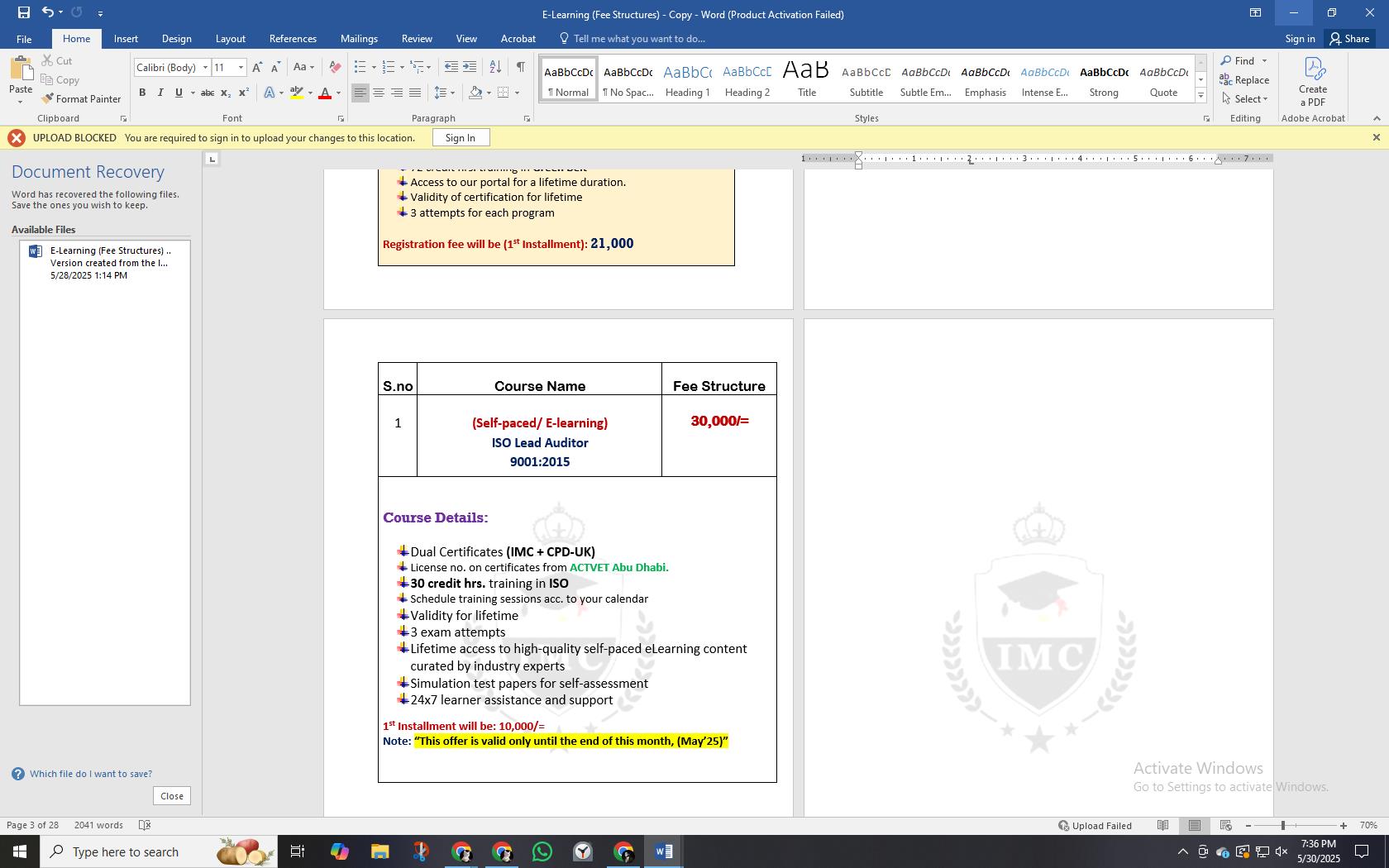The width and height of the screenshot is (1389, 868).
Task: Open WhatsApp from the taskbar
Action: pos(542,851)
